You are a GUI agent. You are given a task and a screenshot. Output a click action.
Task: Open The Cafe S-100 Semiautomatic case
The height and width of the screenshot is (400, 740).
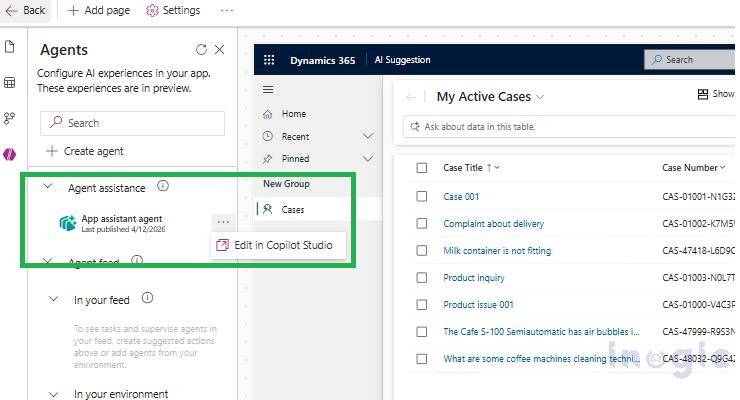click(x=541, y=332)
